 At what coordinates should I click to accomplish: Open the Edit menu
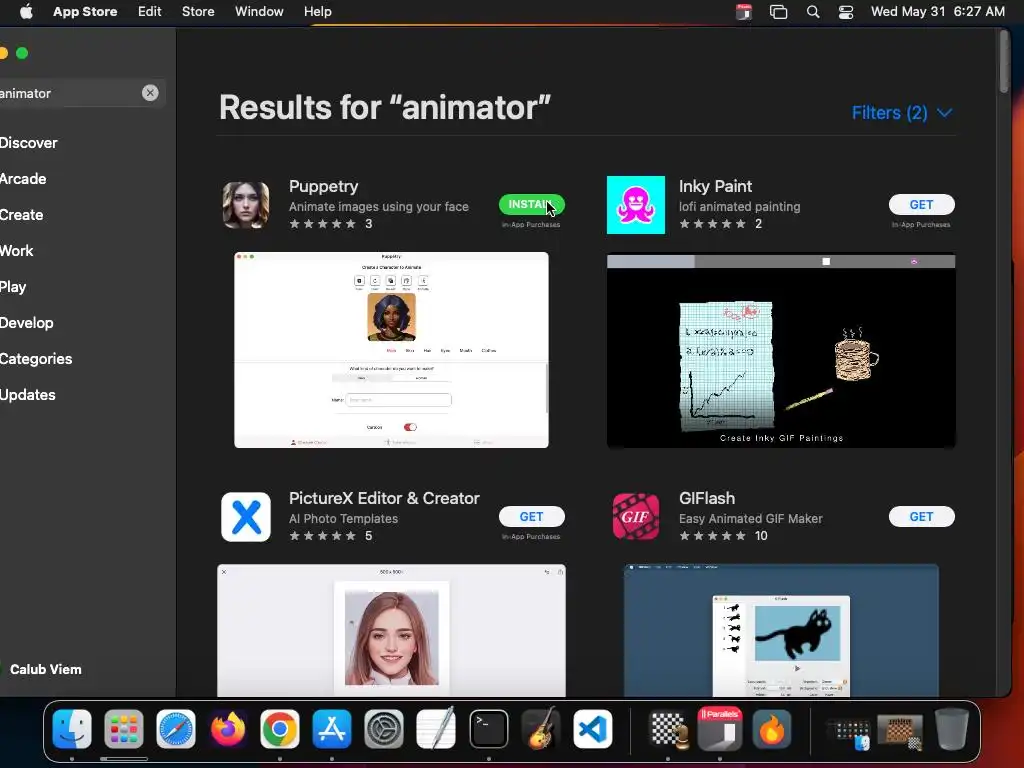pyautogui.click(x=150, y=11)
